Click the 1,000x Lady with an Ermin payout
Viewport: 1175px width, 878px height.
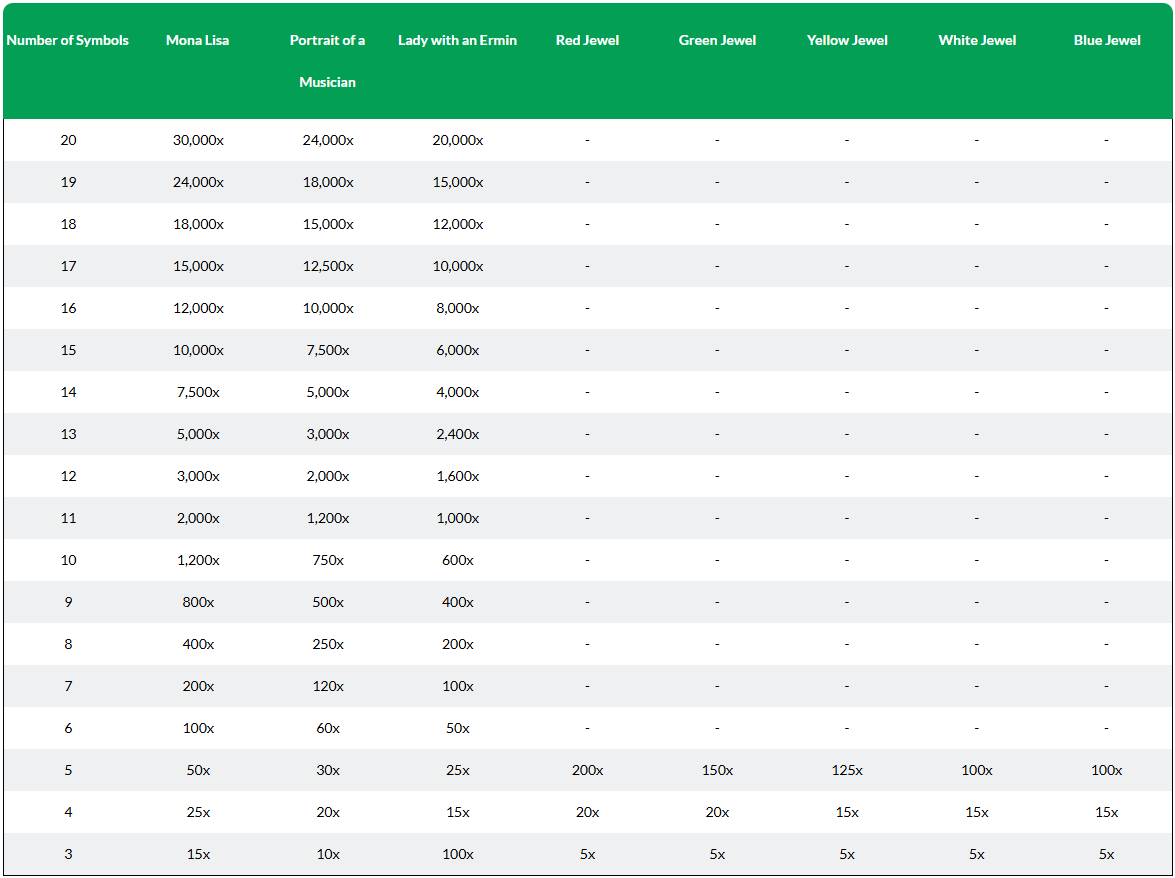click(x=458, y=518)
